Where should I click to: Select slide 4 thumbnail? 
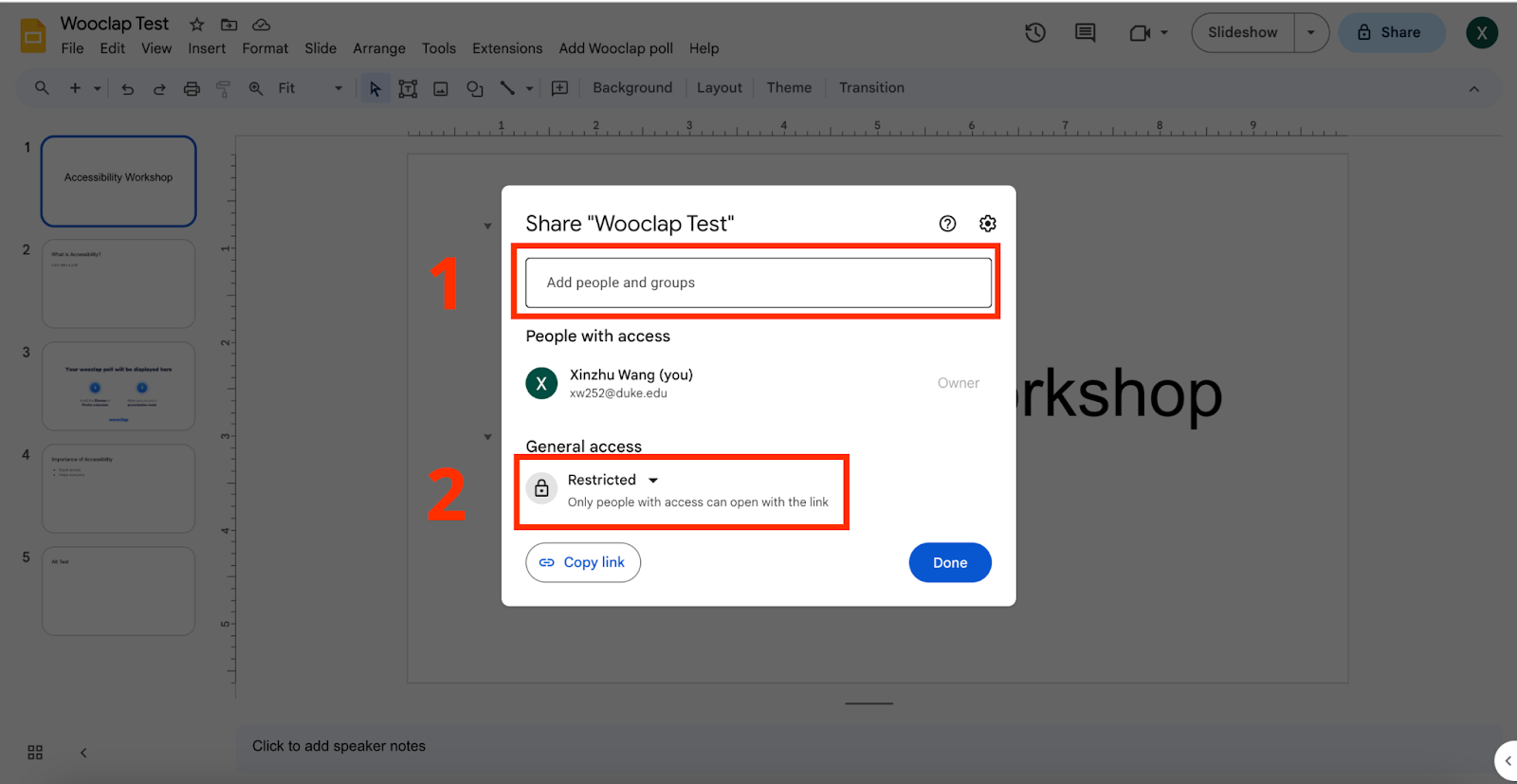119,488
